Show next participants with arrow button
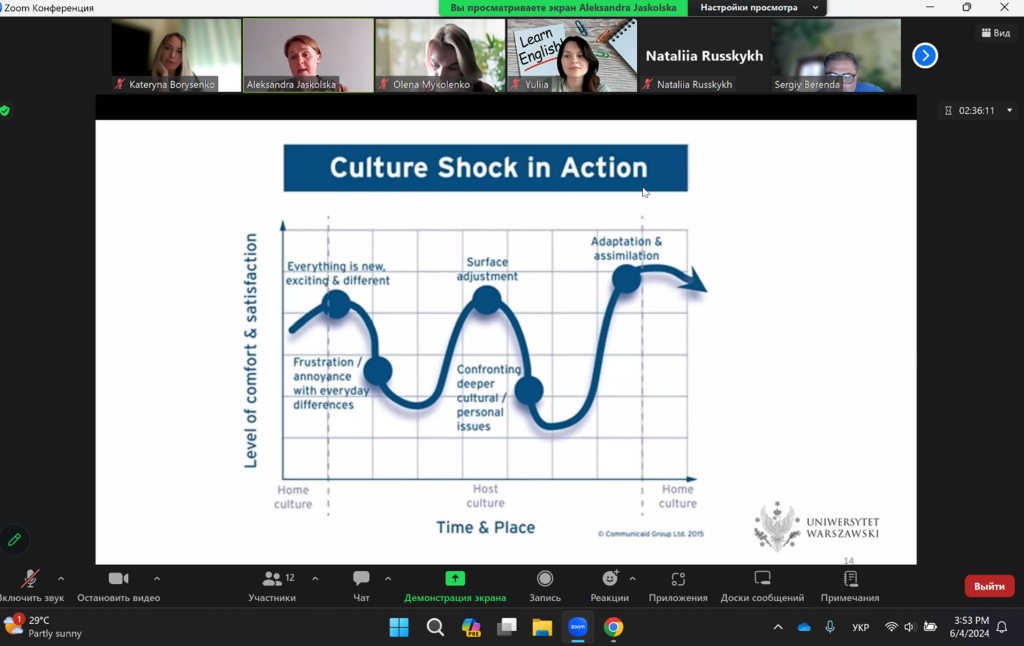Viewport: 1024px width, 646px height. click(x=925, y=56)
